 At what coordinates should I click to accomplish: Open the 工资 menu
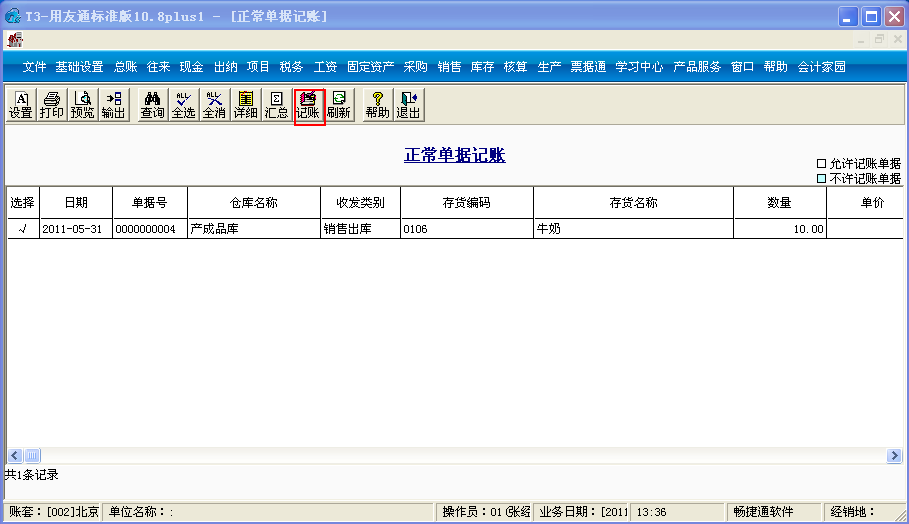pyautogui.click(x=325, y=67)
